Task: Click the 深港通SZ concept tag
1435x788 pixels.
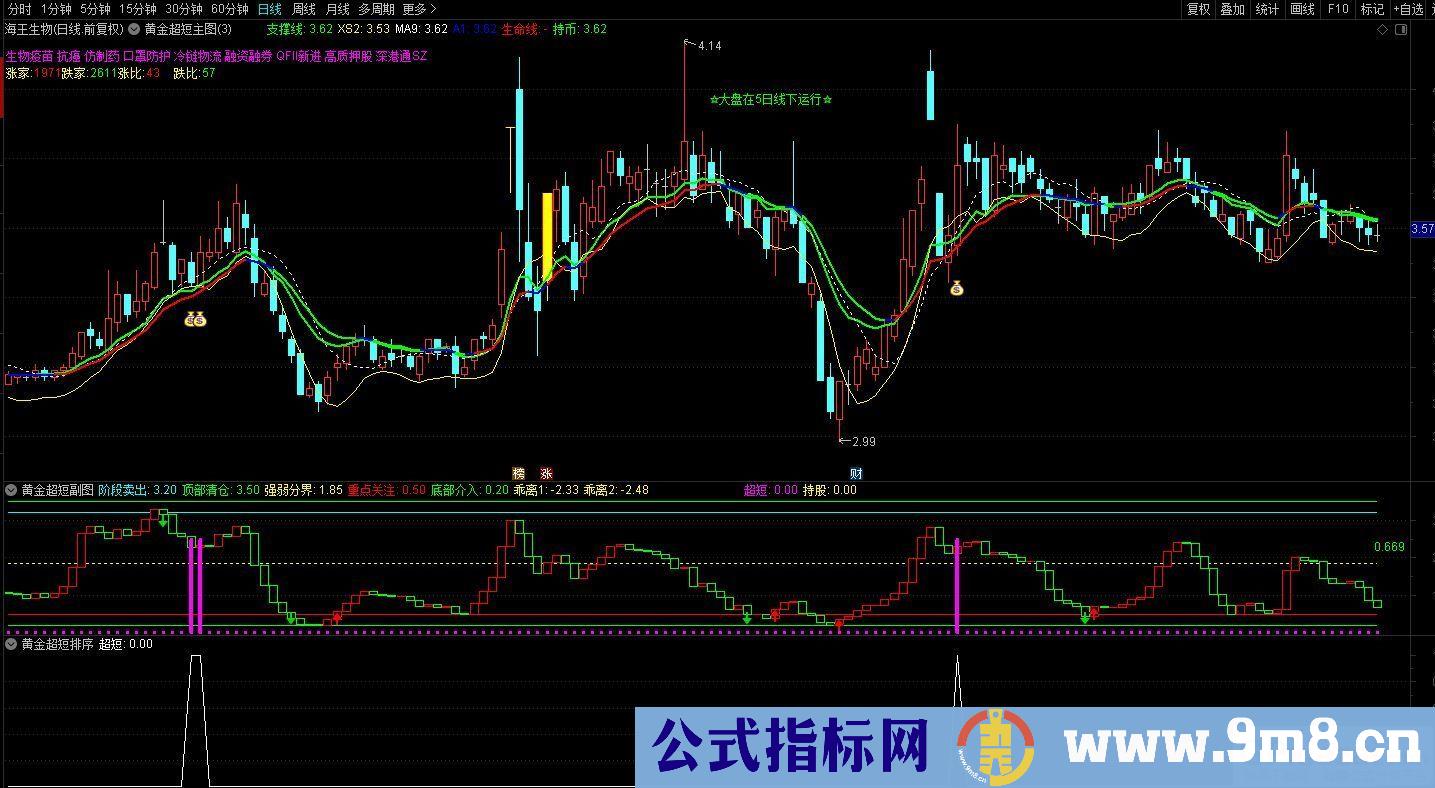Action: point(401,56)
